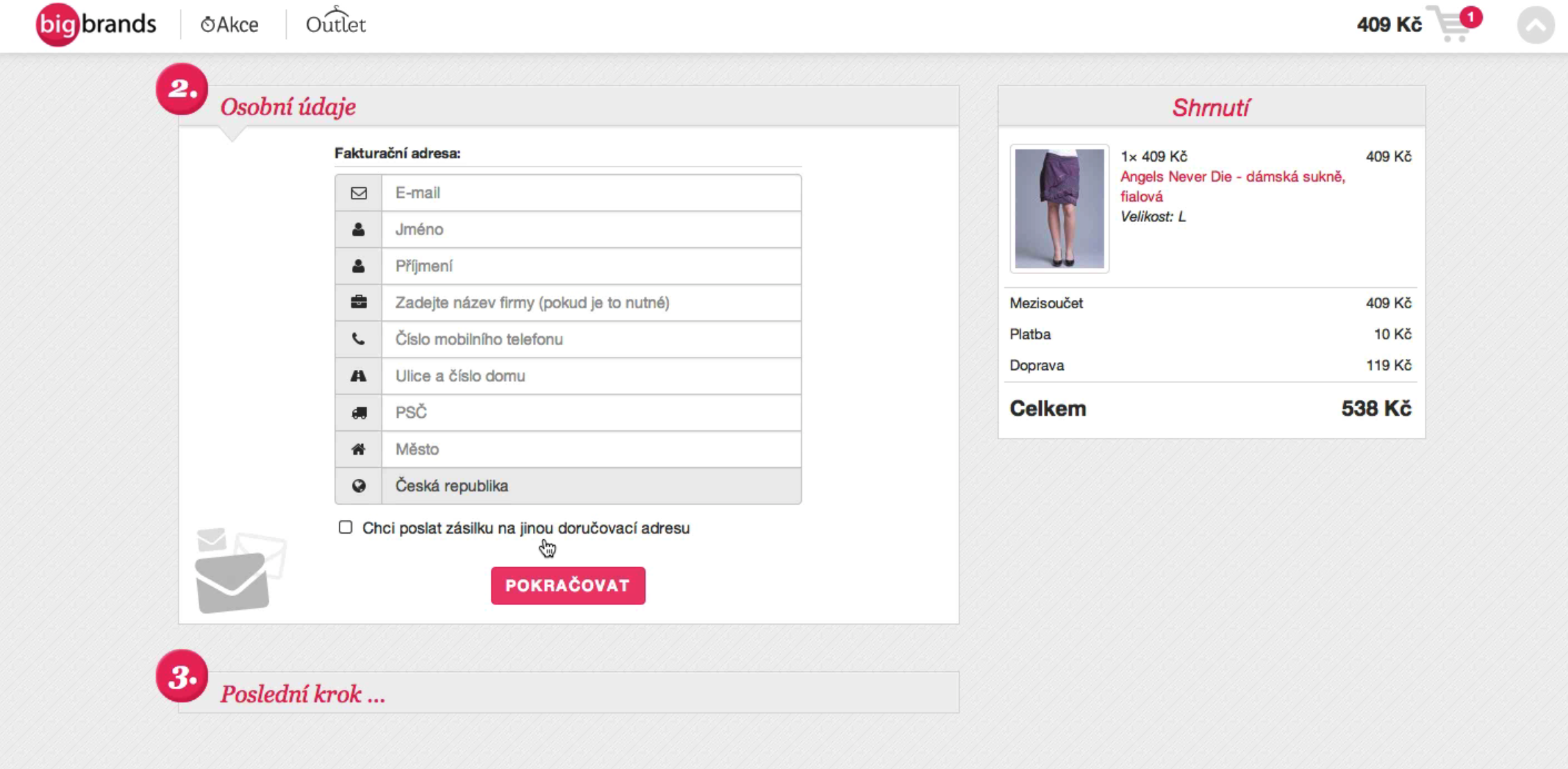The width and height of the screenshot is (1568, 769).
Task: Click the briefcase icon beside company name
Action: pyautogui.click(x=358, y=303)
